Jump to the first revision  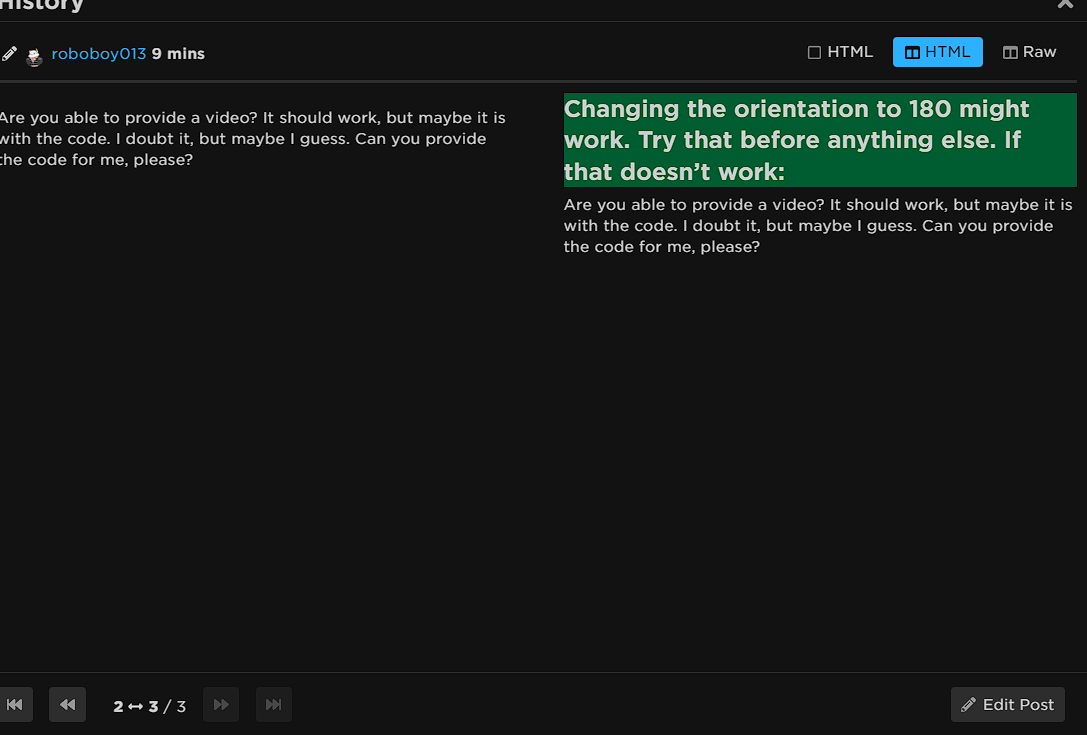pyautogui.click(x=15, y=705)
